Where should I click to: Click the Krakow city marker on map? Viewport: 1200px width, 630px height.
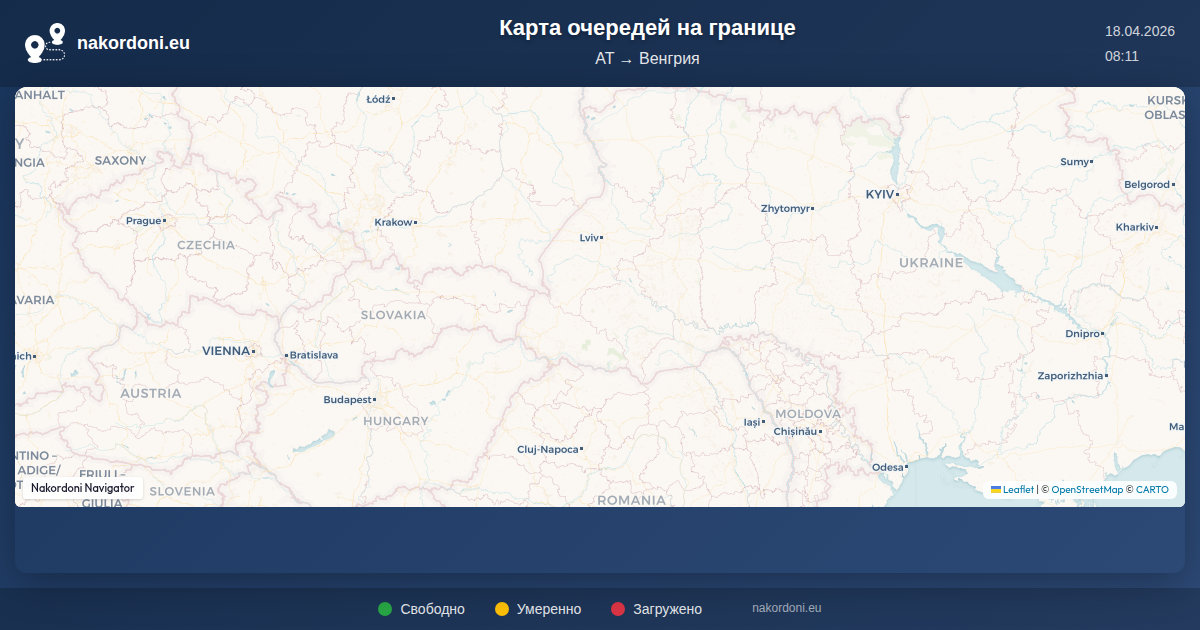(415, 222)
